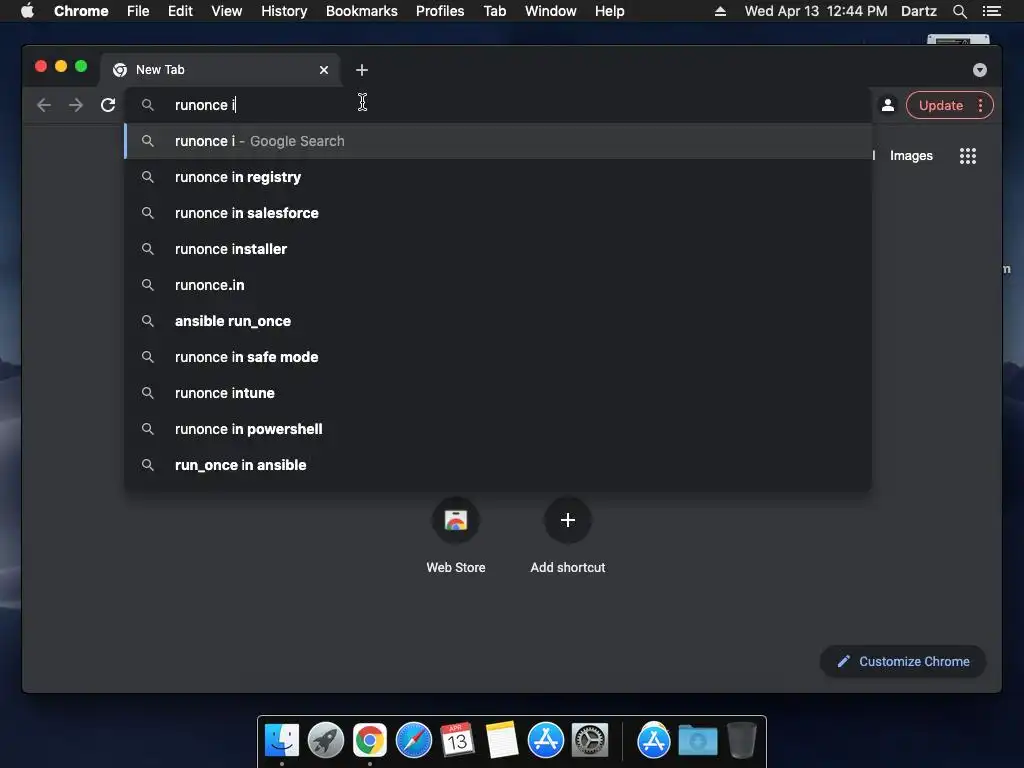
Task: Open Launchpad from the Dock
Action: (326, 741)
